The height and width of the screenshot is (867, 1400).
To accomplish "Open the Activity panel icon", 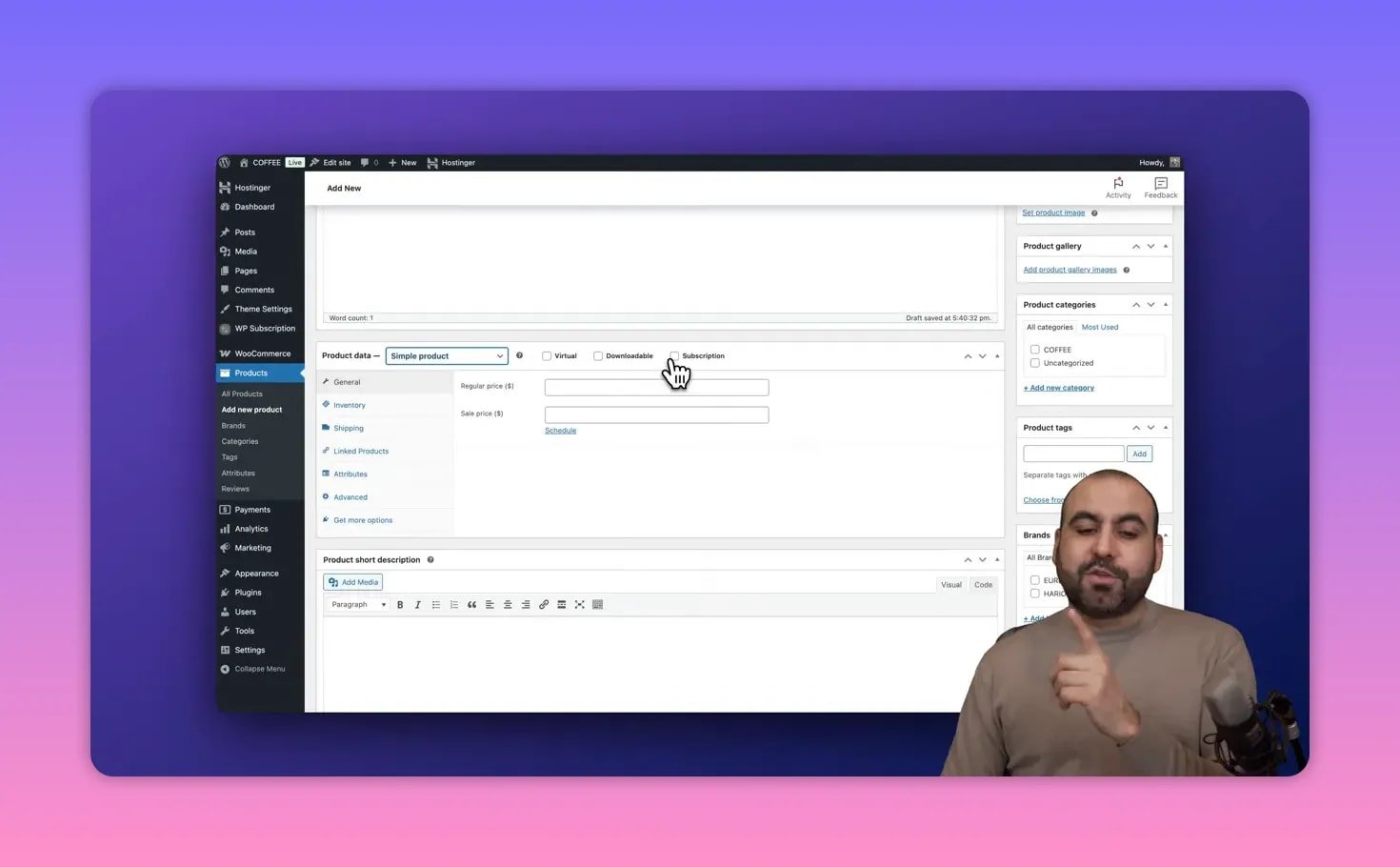I will point(1118,186).
